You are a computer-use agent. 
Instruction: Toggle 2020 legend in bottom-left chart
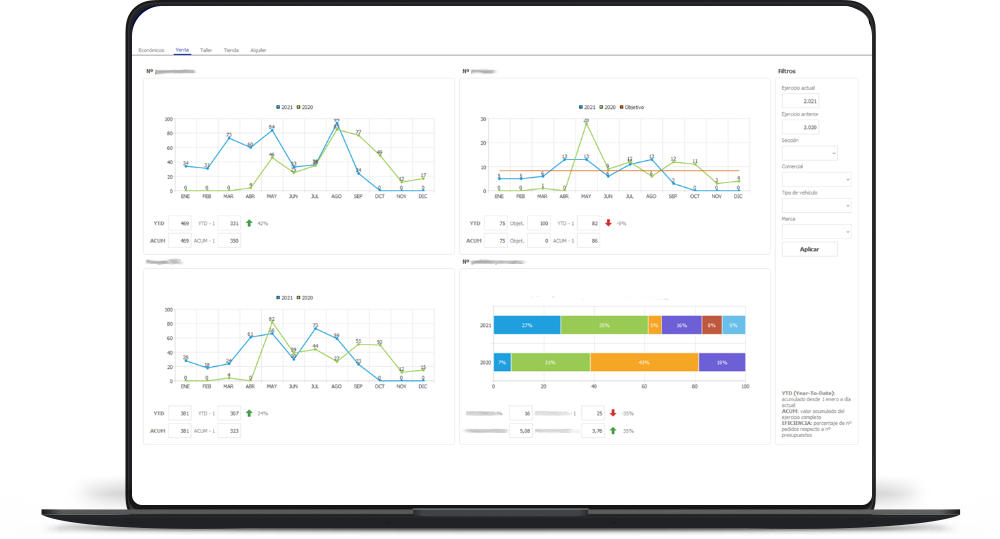[305, 298]
